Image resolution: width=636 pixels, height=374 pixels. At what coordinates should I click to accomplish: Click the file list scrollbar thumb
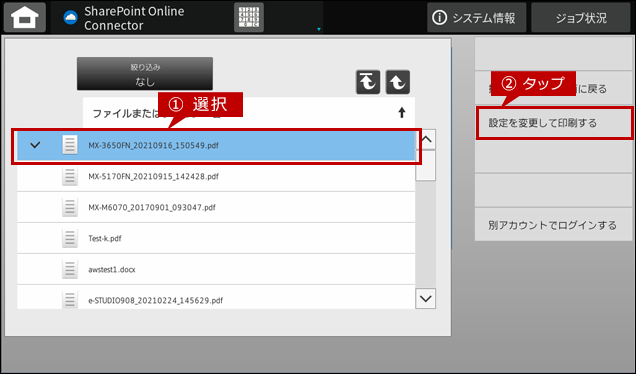pyautogui.click(x=425, y=166)
